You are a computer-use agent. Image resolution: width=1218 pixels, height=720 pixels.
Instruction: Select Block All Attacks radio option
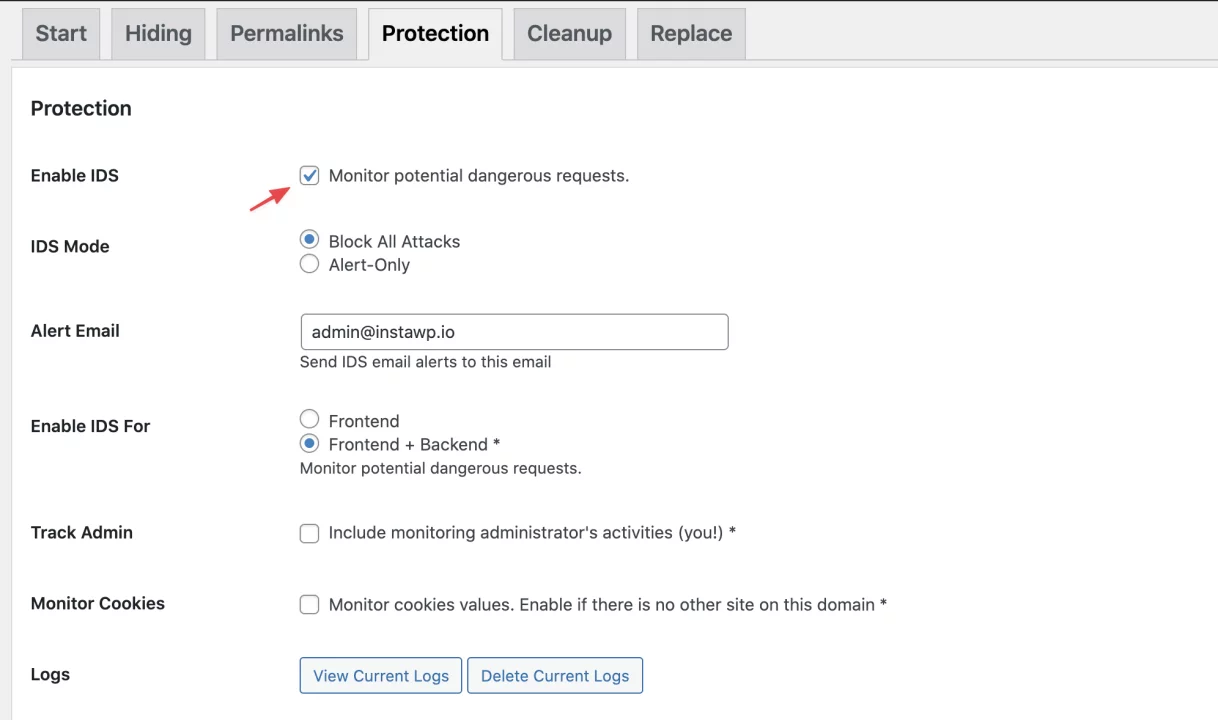(310, 240)
